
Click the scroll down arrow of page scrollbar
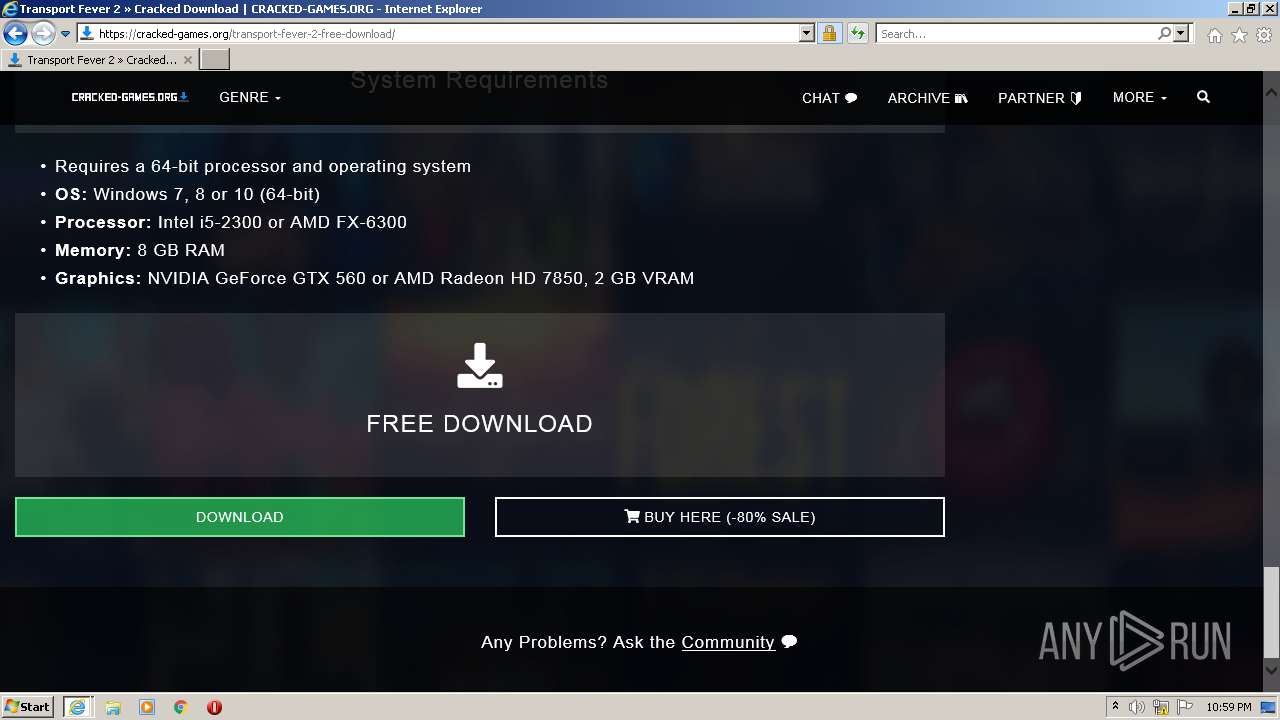point(1271,671)
